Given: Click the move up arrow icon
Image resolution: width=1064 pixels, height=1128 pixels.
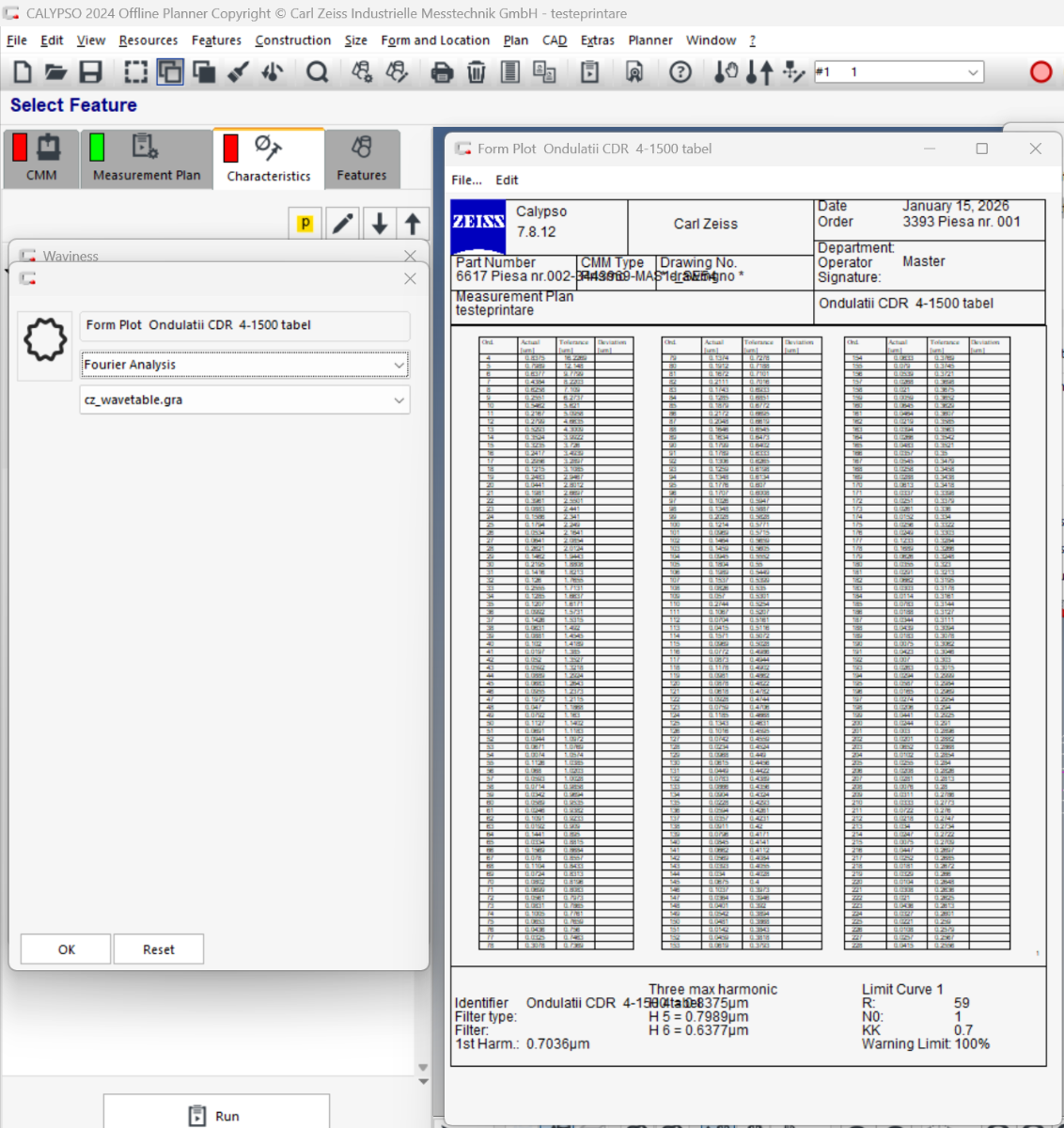Looking at the screenshot, I should click(413, 224).
